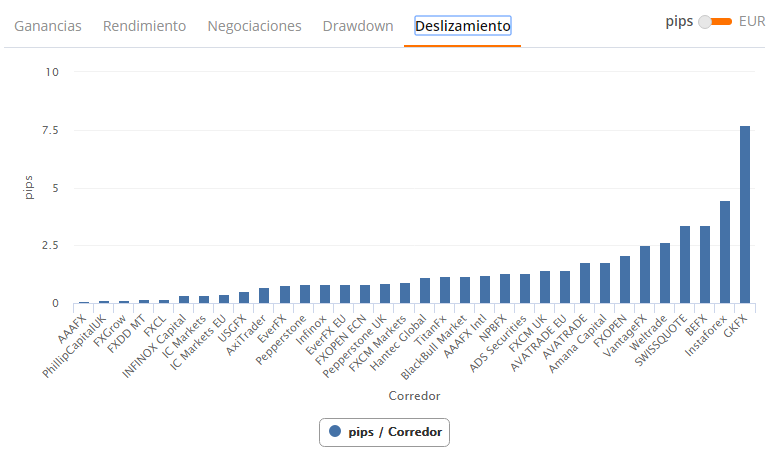Select the Deslizamiento tab
Image resolution: width=766 pixels, height=457 pixels.
click(463, 26)
